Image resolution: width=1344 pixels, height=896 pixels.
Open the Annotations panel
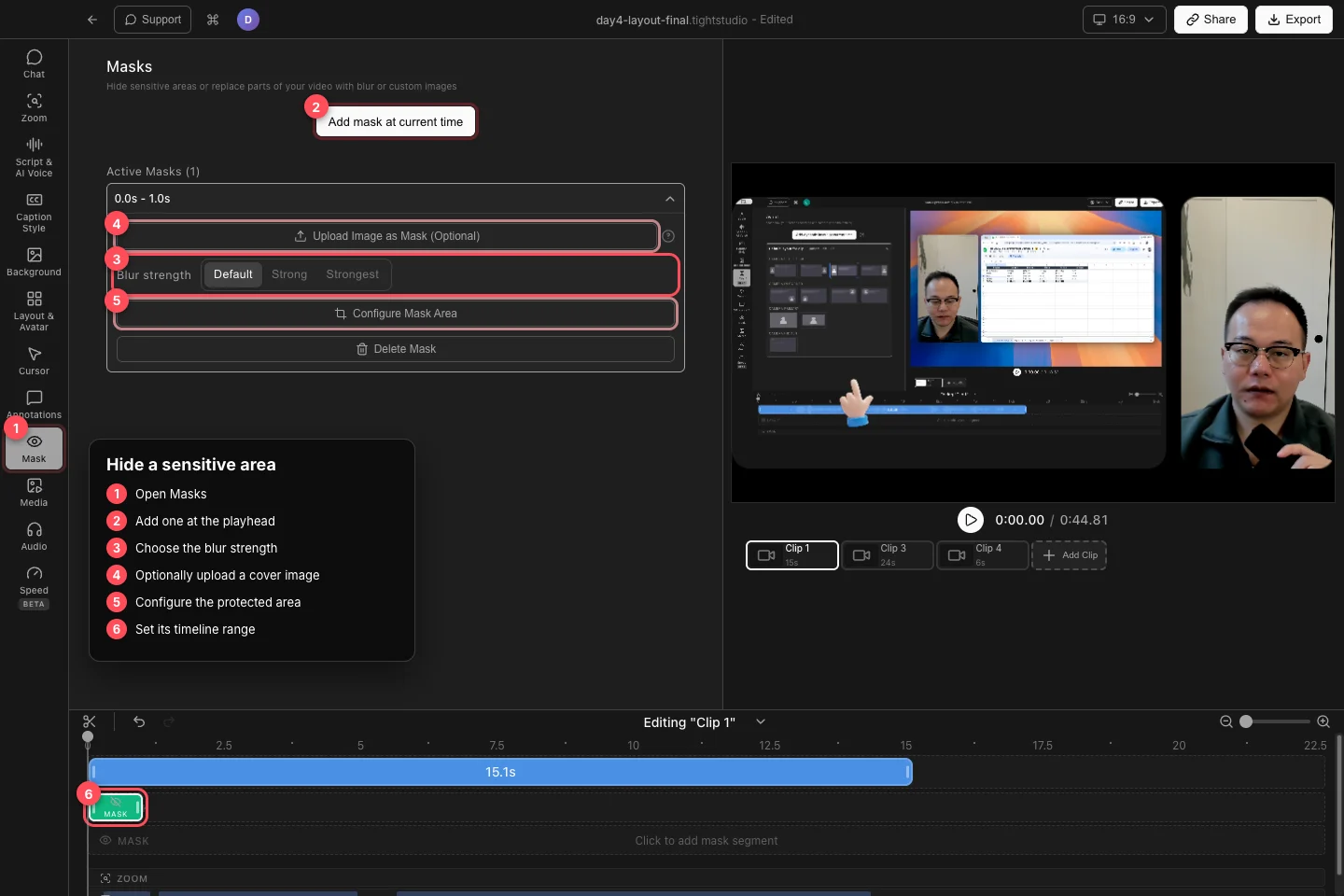point(34,404)
